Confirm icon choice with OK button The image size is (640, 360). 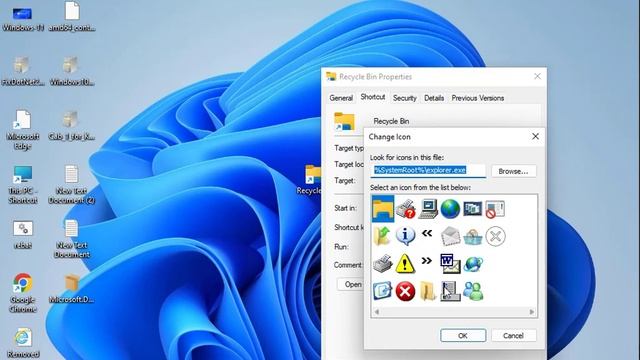(x=463, y=336)
